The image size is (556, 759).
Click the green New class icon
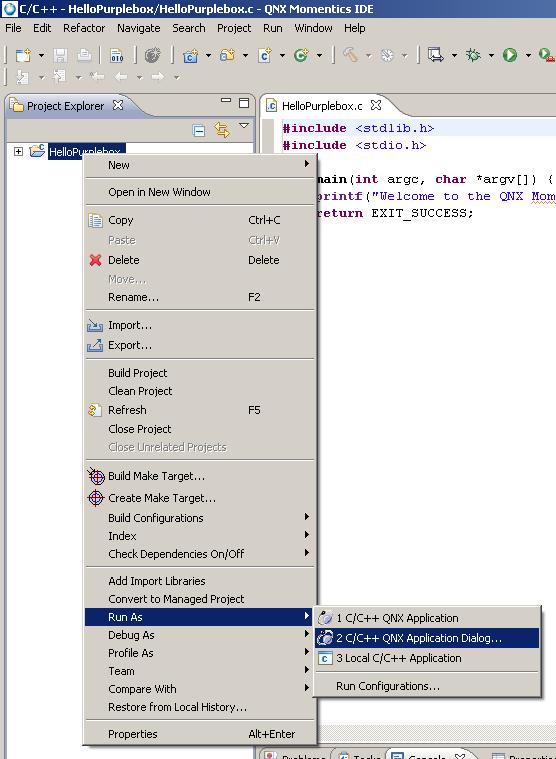tap(301, 55)
